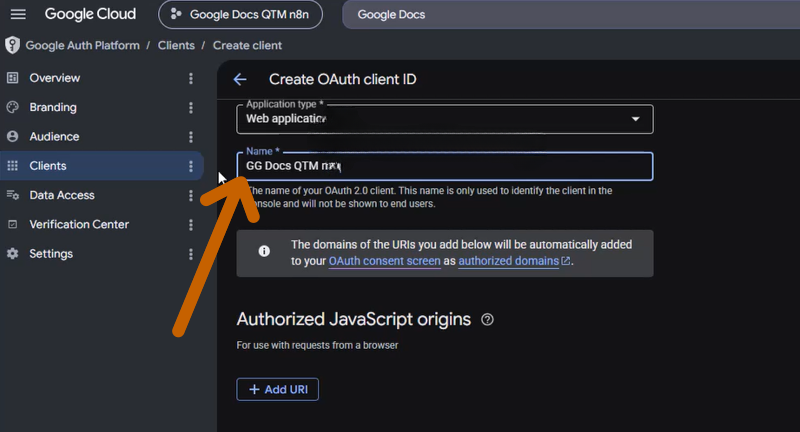The image size is (800, 432).
Task: Open the three-dot menu next to Clients
Action: tap(191, 166)
